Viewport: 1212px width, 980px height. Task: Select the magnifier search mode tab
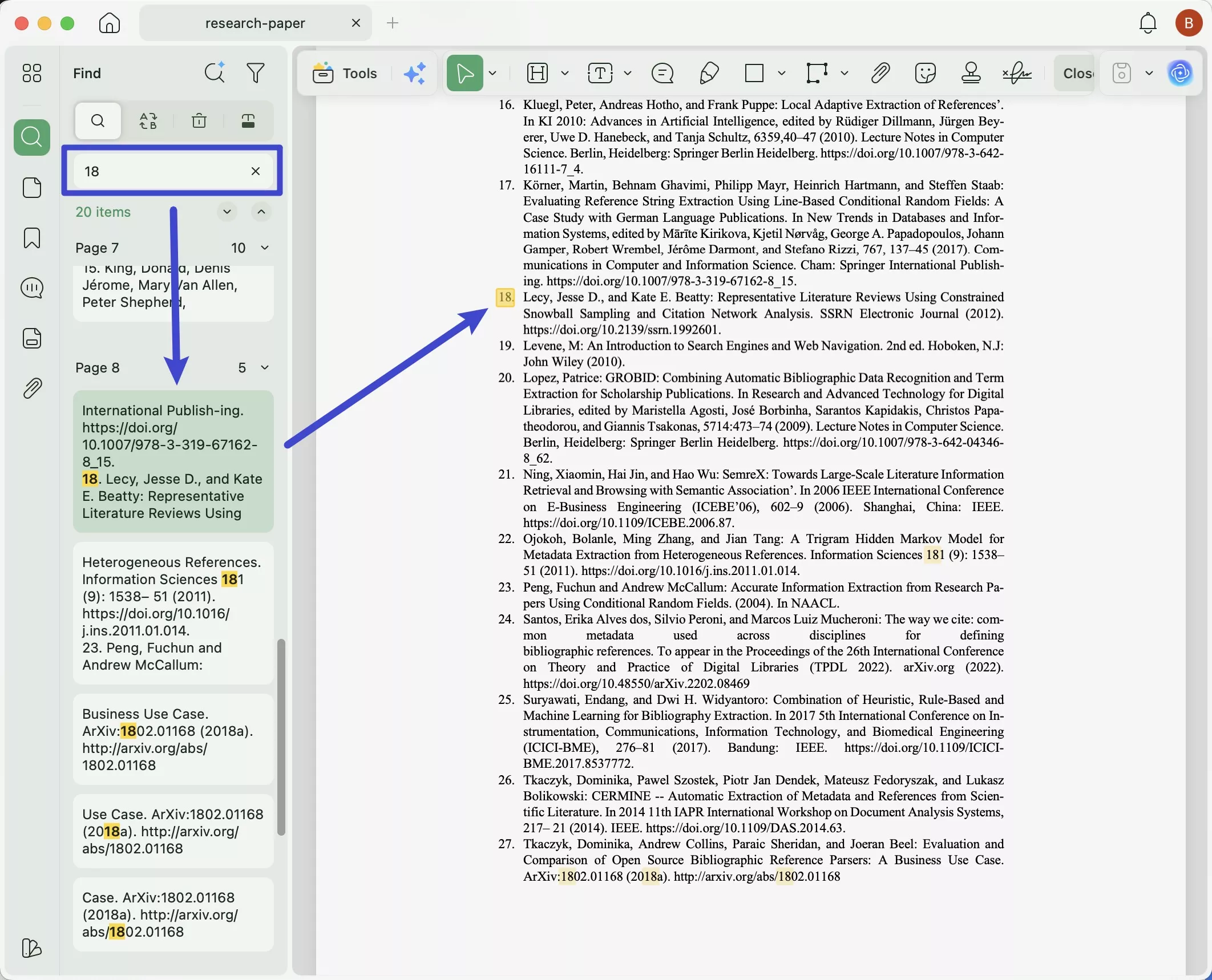(98, 120)
